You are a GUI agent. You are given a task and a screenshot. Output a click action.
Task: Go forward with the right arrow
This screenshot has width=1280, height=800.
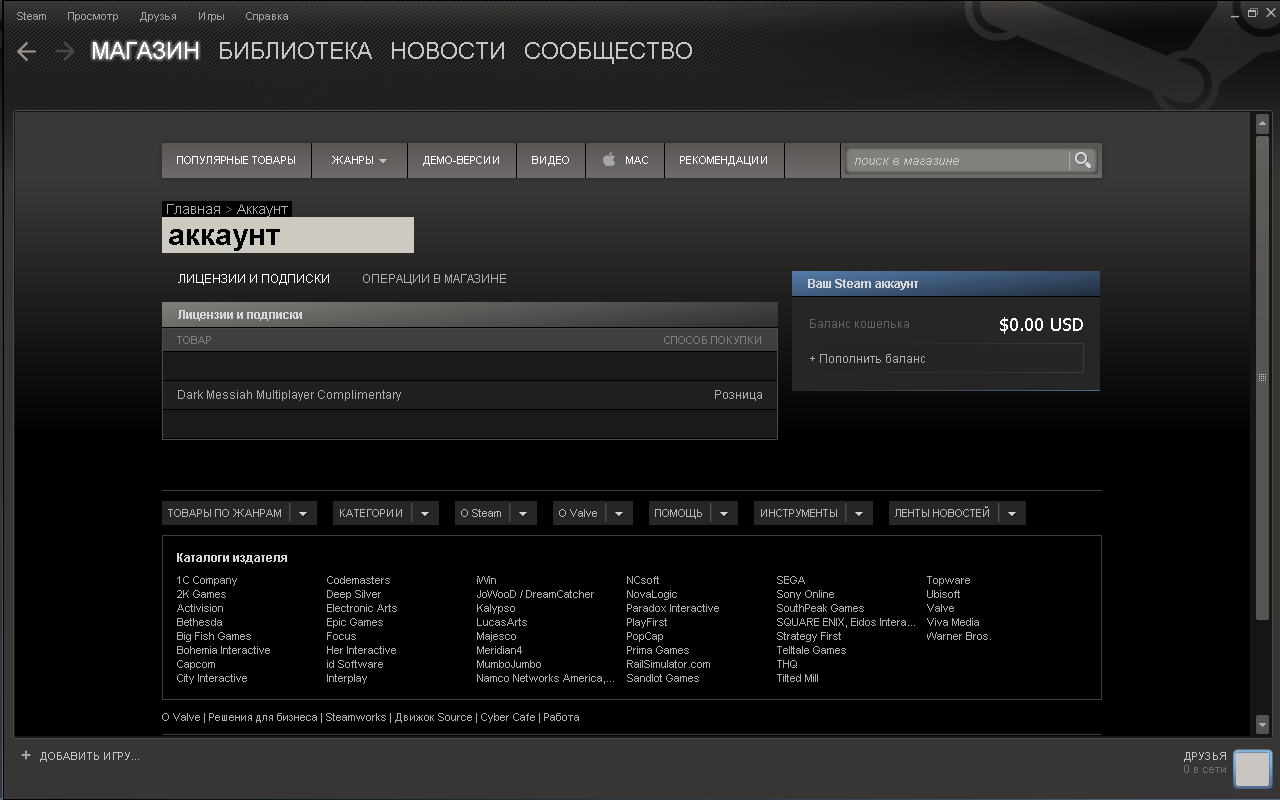pyautogui.click(x=65, y=51)
